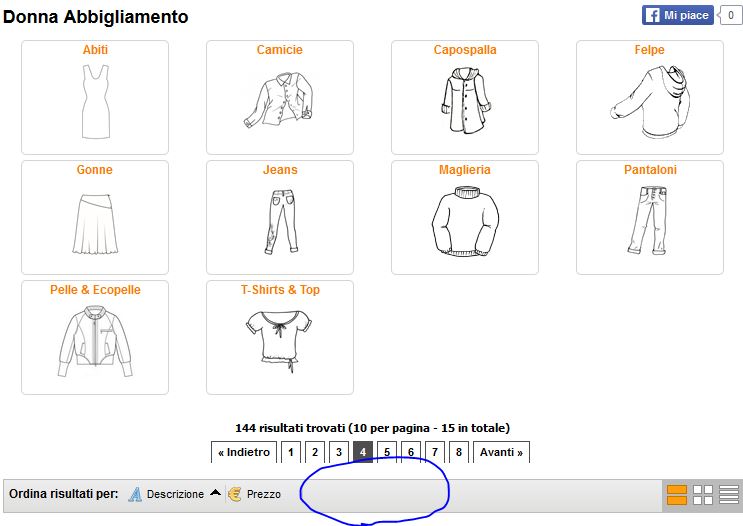Open the Capospalla category title link
The height and width of the screenshot is (526, 743).
click(x=465, y=50)
